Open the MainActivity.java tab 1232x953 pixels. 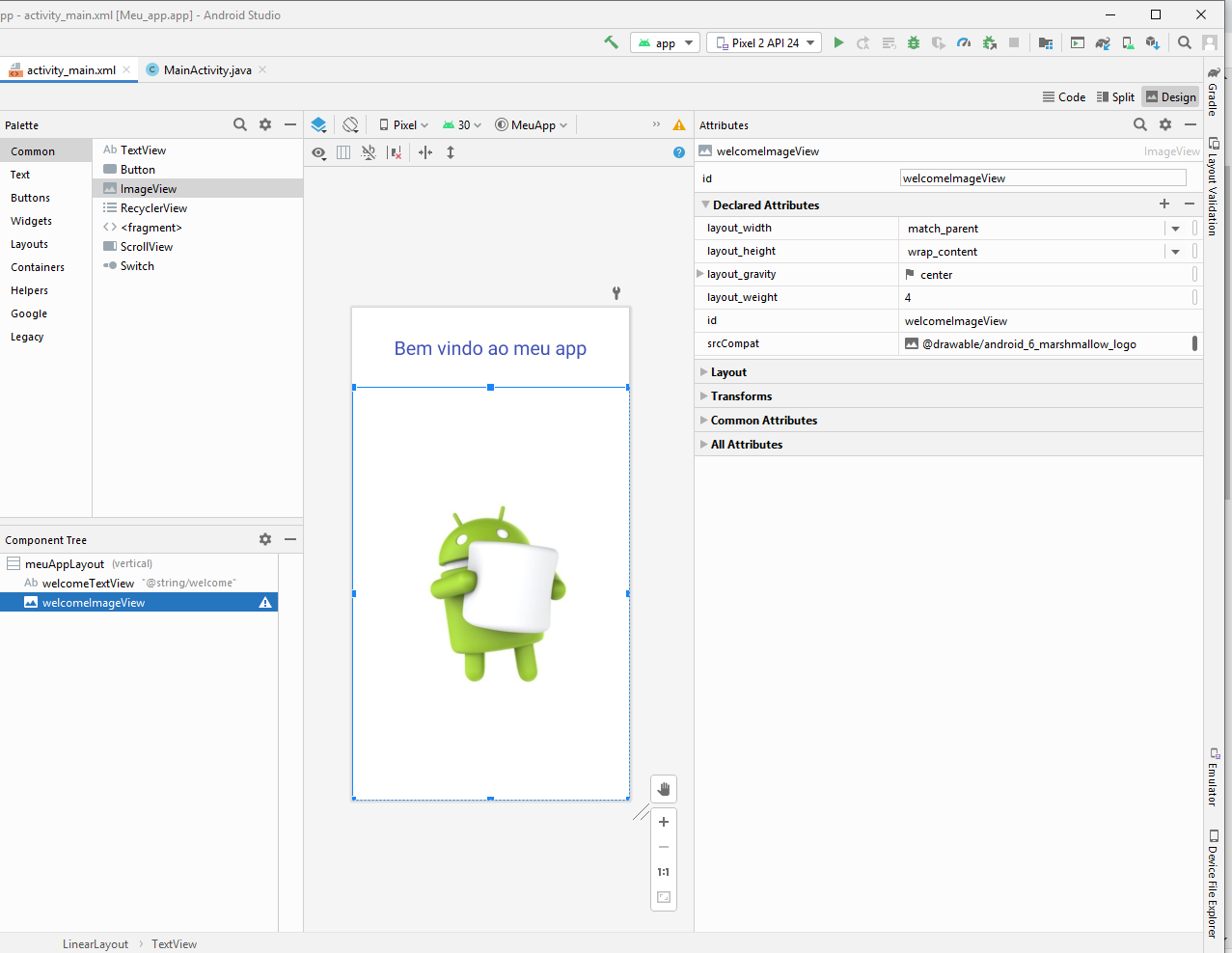[206, 70]
